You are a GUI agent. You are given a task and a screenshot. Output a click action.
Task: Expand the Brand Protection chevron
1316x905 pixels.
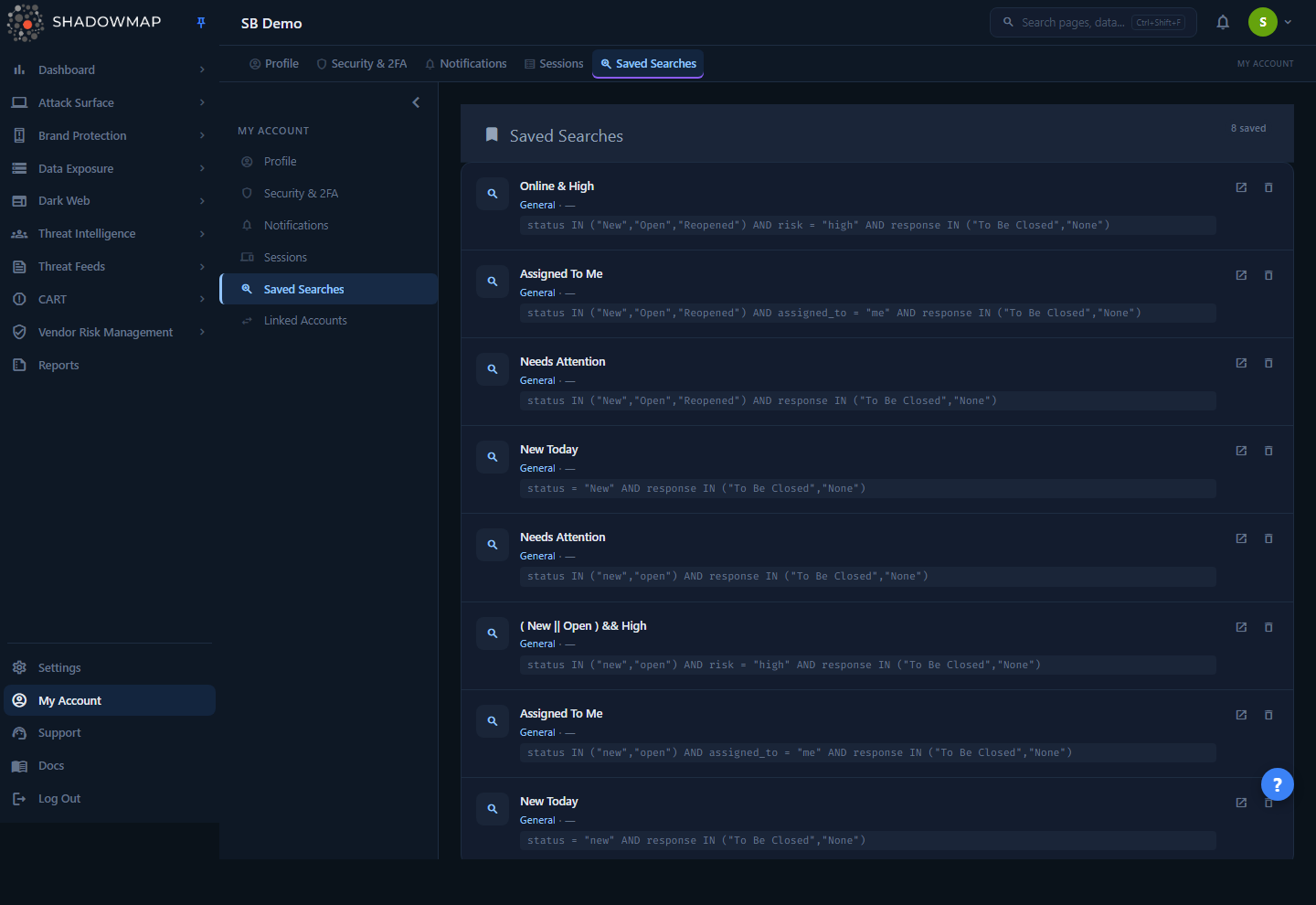202,135
